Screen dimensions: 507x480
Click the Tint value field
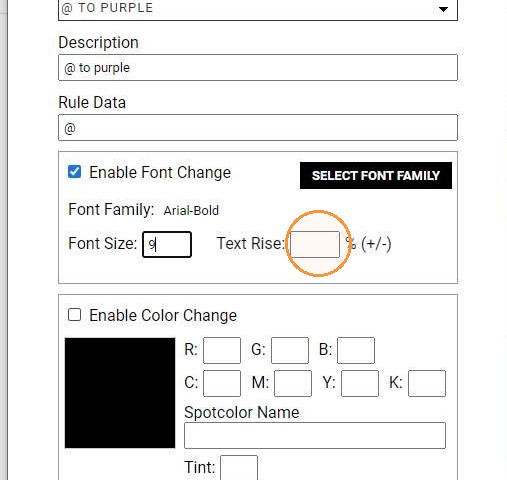pos(239,468)
